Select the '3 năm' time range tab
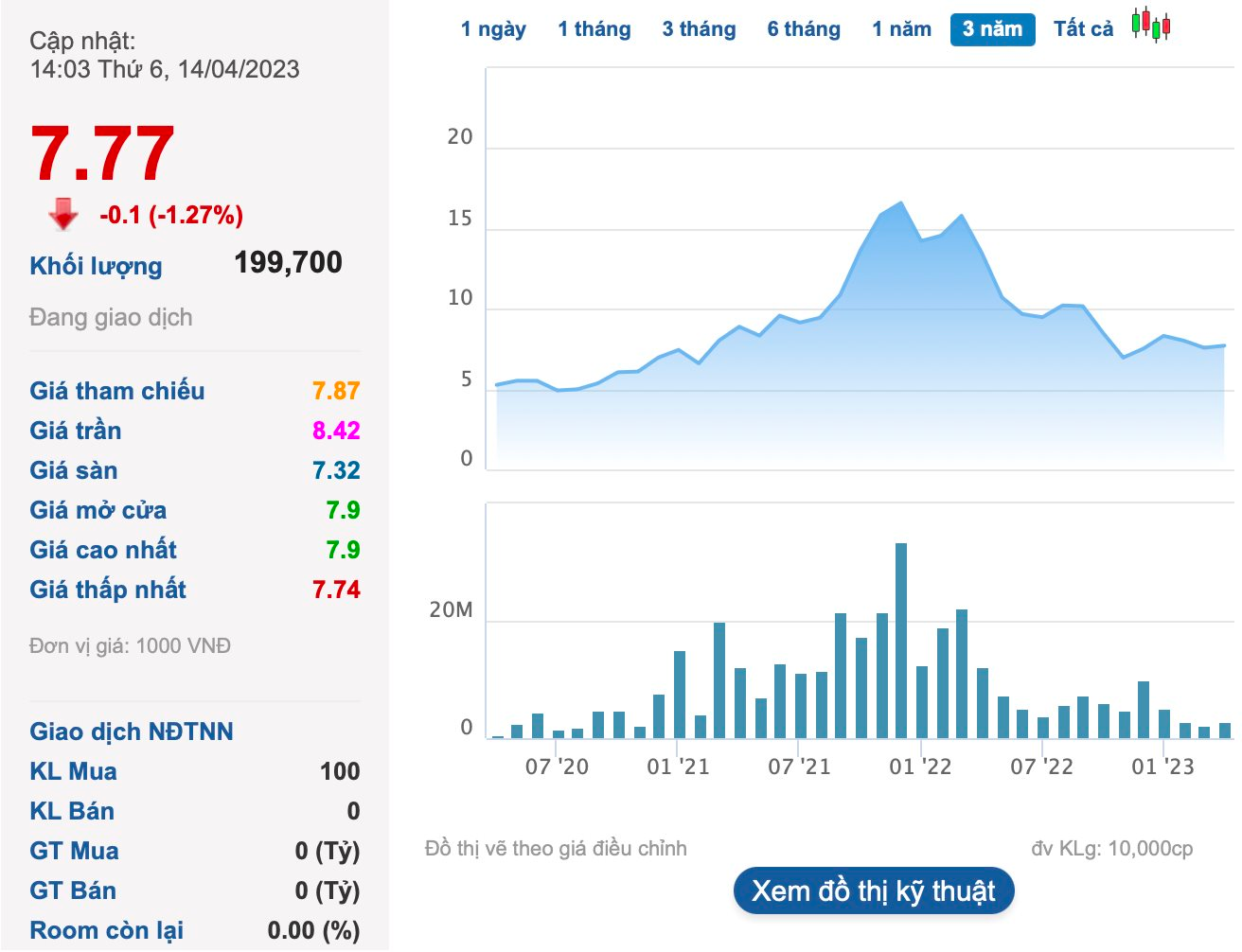The width and height of the screenshot is (1242, 952). coord(992,29)
